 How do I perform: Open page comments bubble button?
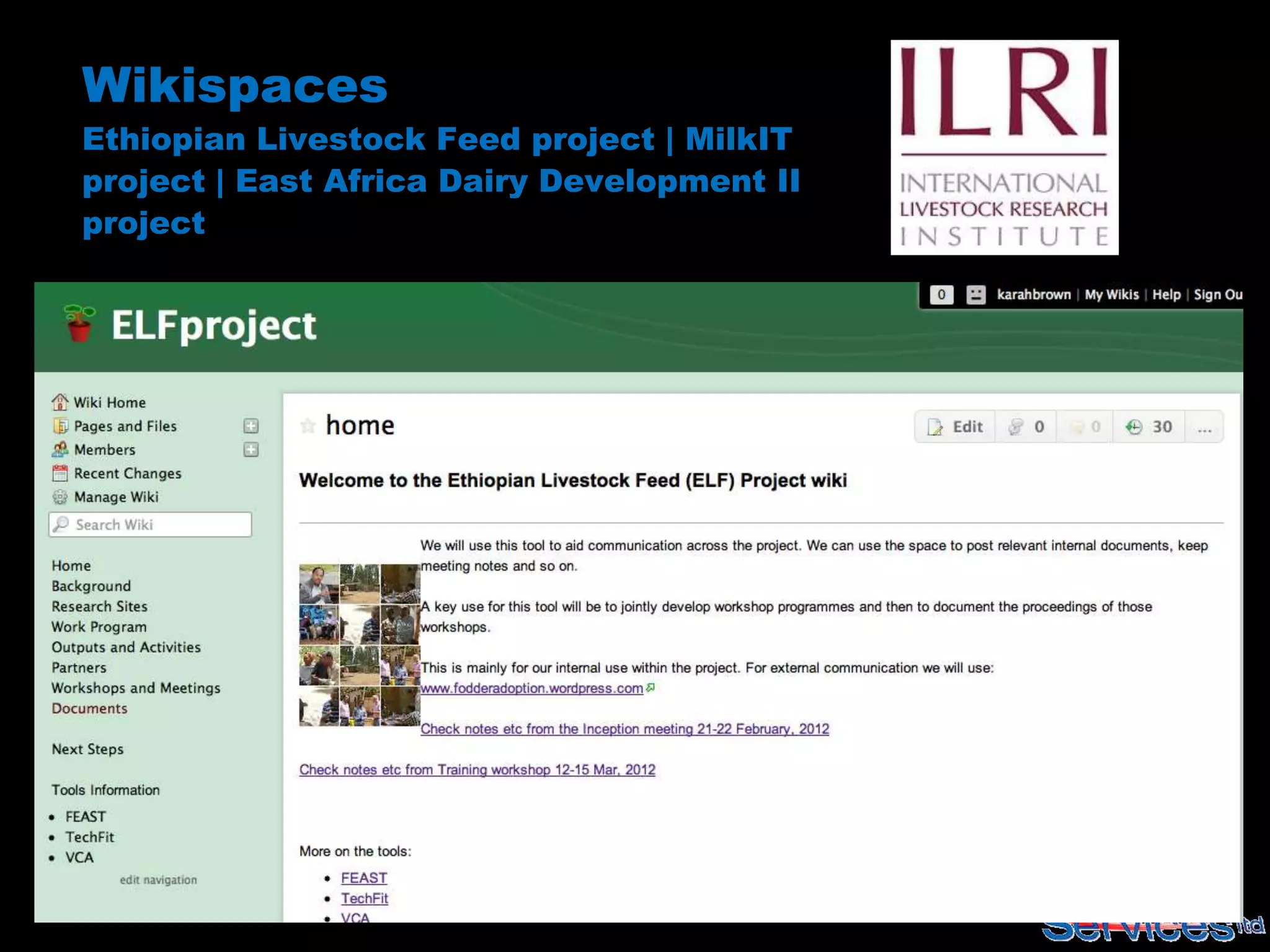click(1085, 426)
